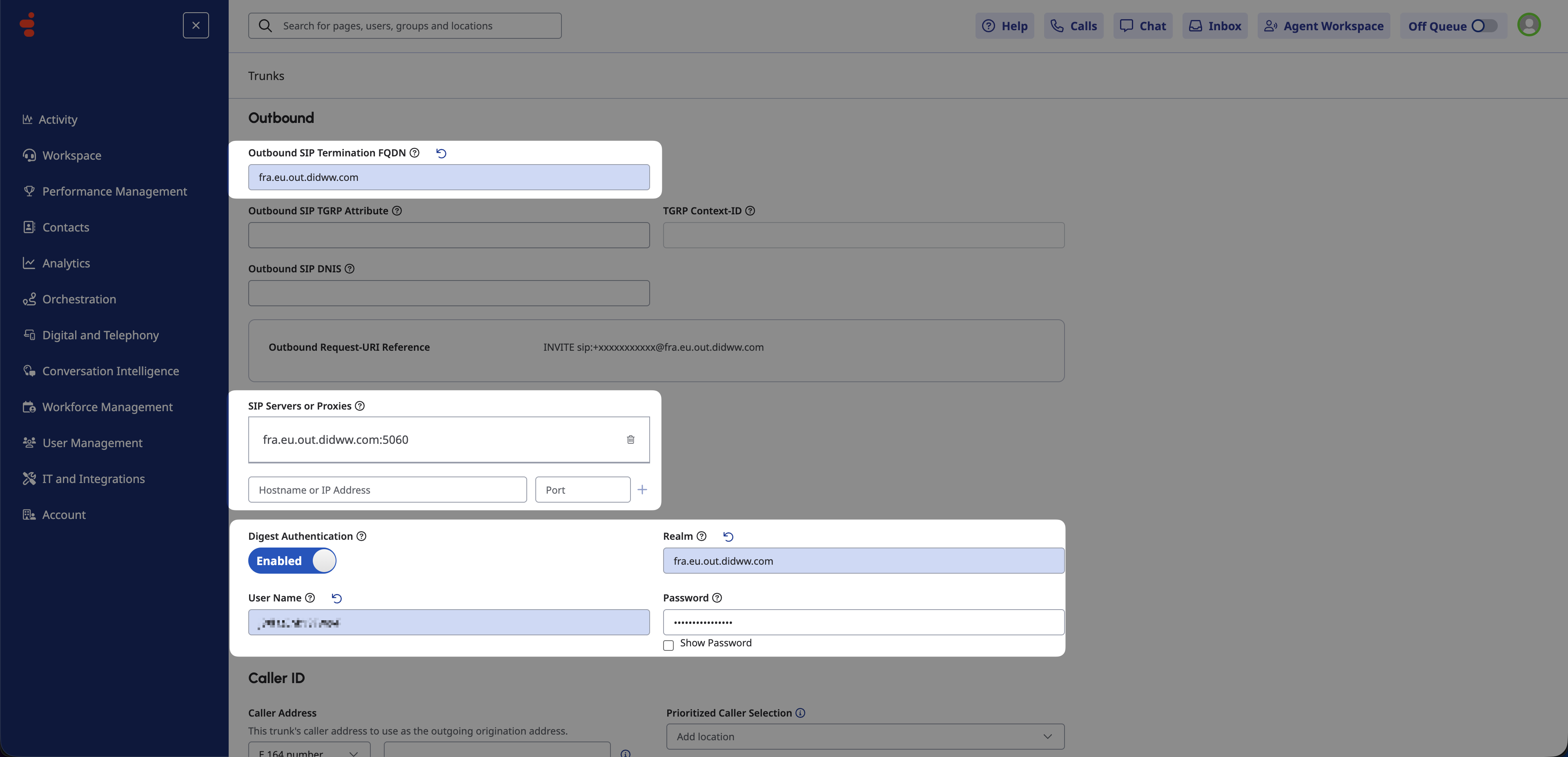Click info icon next to Prioritized Caller Selection
Image resolution: width=1568 pixels, height=757 pixels.
800,712
